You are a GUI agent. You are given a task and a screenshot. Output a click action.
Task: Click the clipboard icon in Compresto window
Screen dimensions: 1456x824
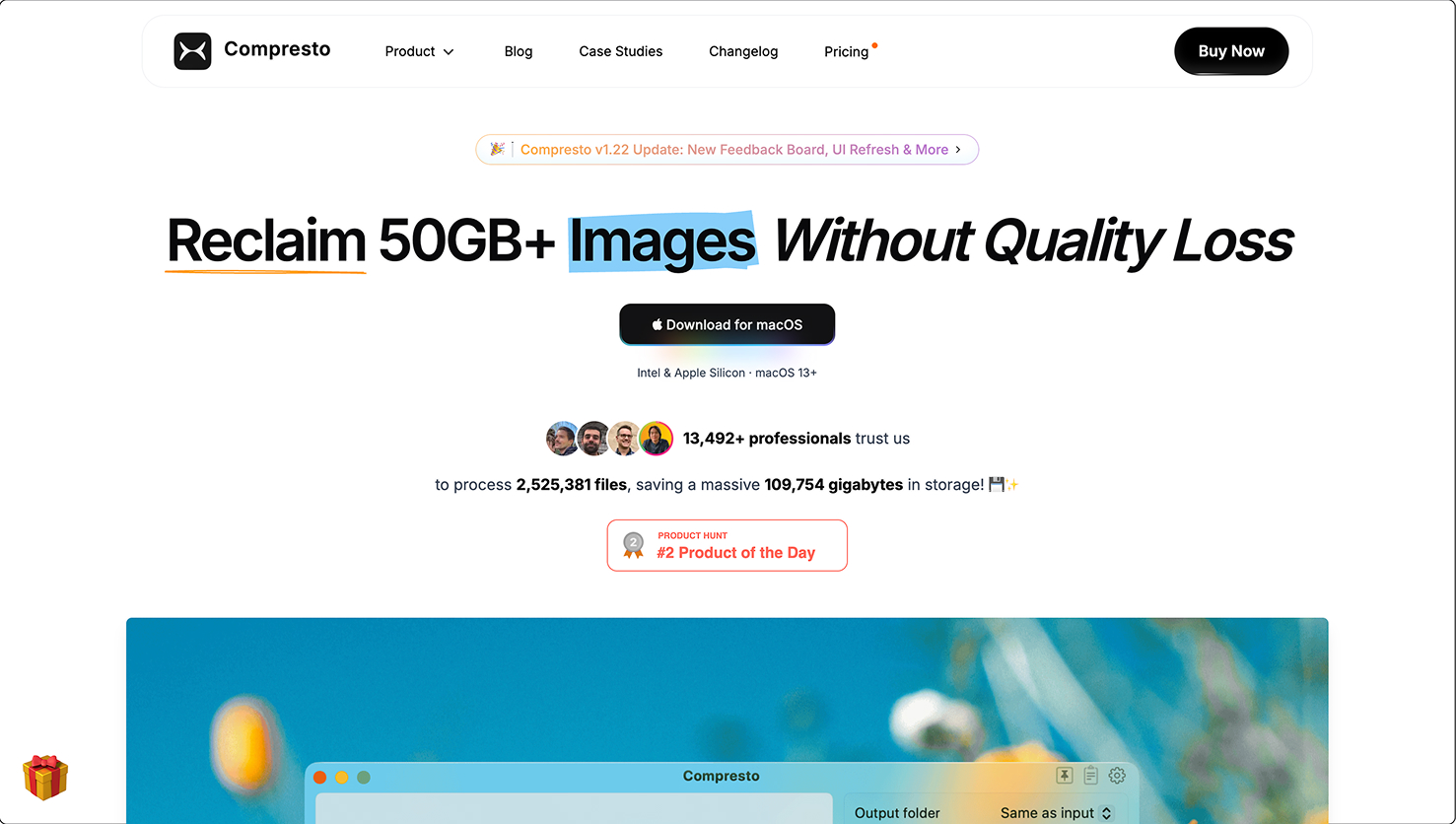1090,776
